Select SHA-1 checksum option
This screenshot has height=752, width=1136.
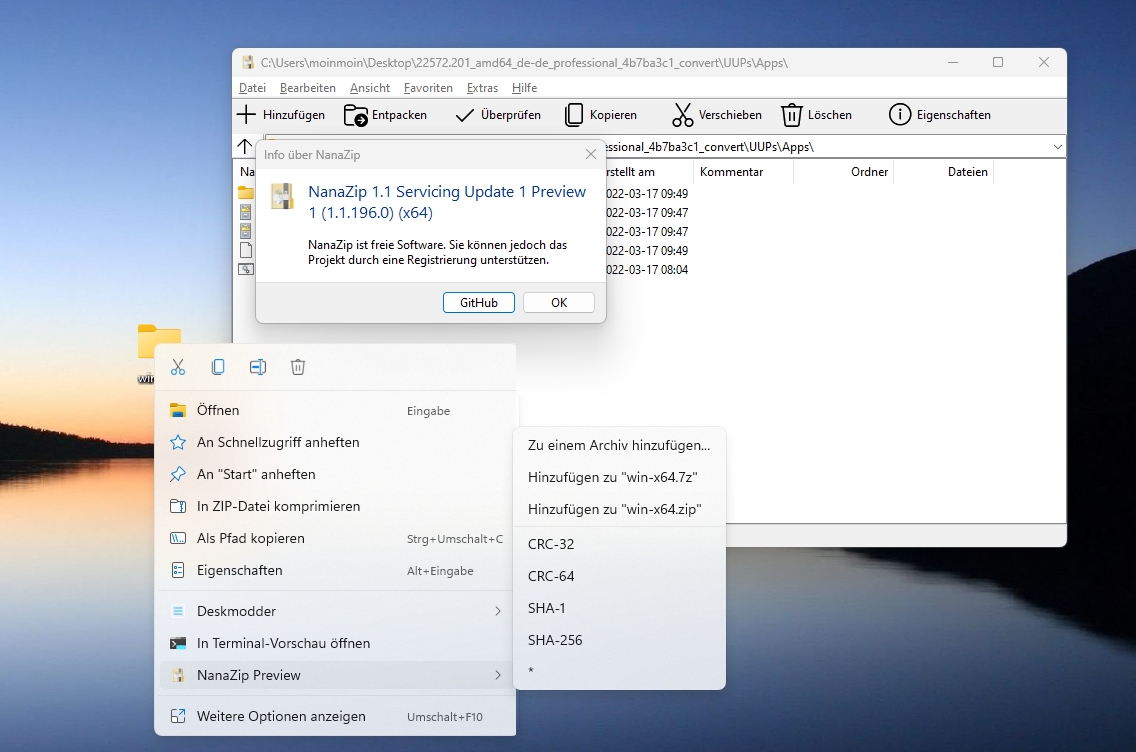(619, 608)
